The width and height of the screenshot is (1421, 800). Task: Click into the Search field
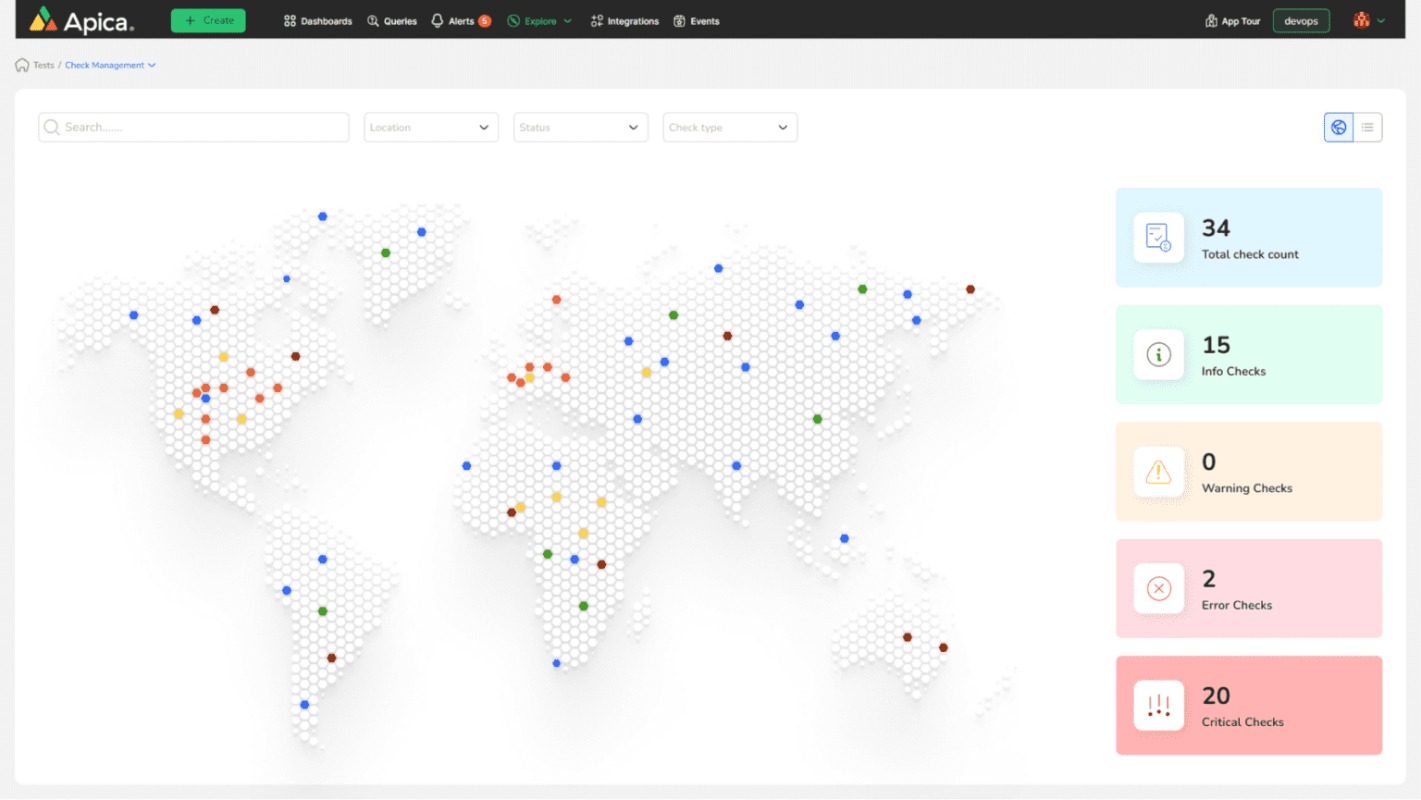(x=194, y=127)
